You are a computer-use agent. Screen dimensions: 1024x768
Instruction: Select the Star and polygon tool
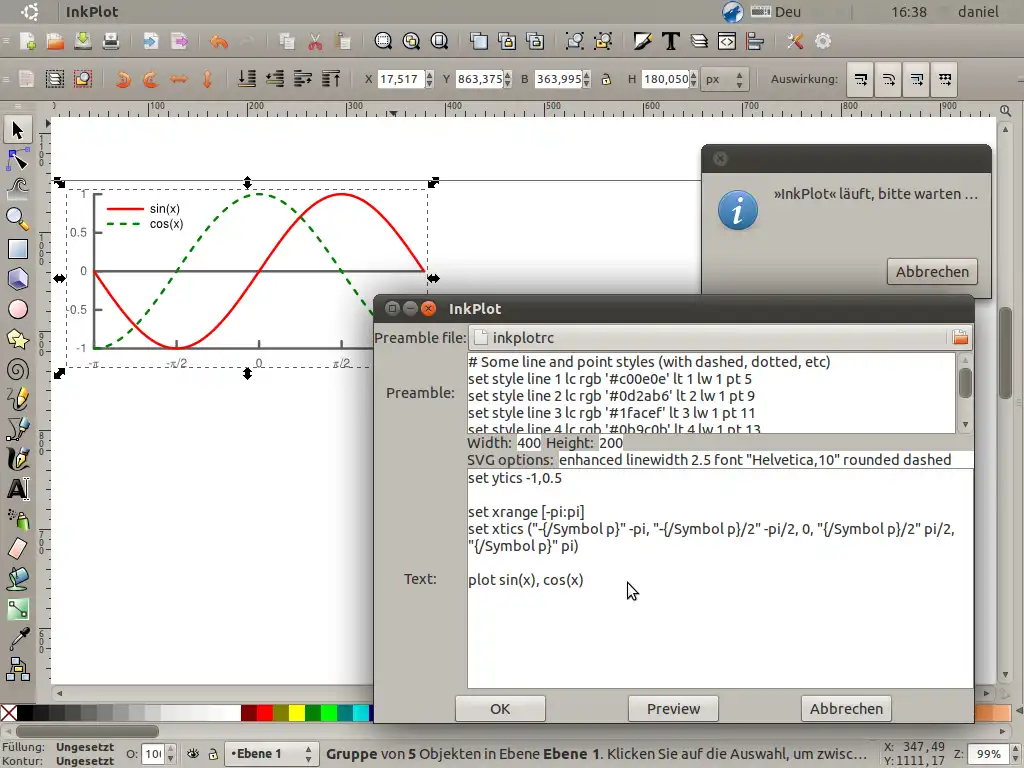(18, 339)
